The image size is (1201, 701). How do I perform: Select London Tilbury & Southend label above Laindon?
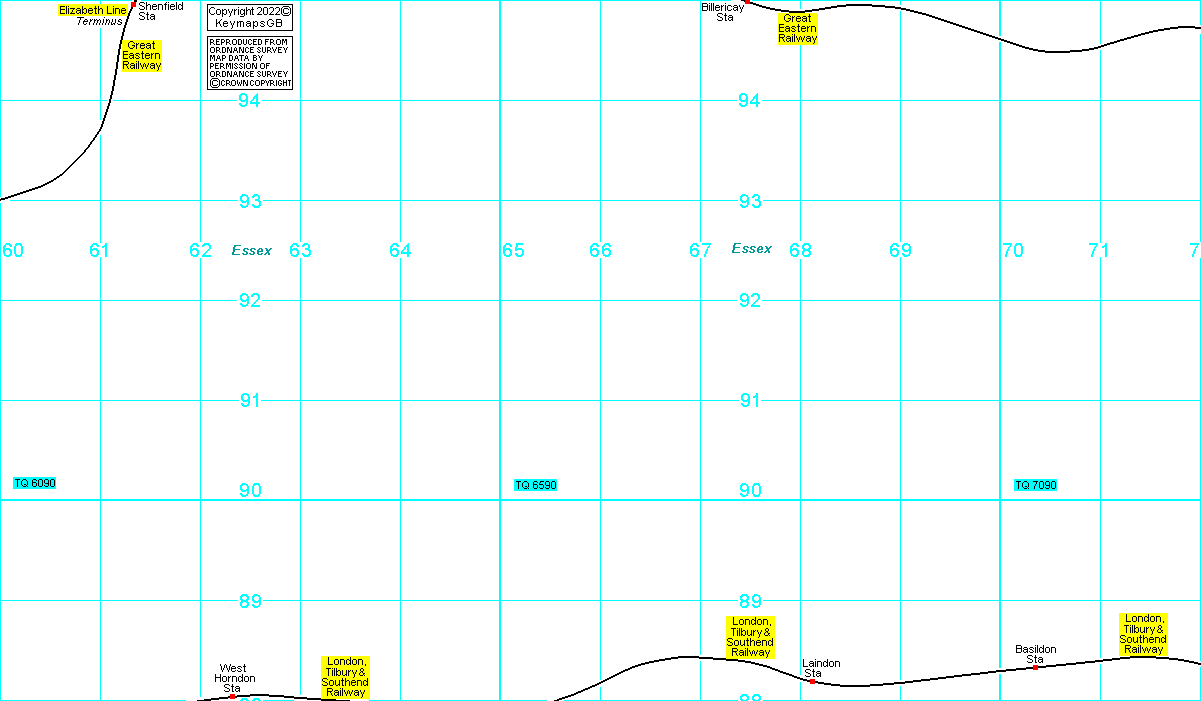[x=750, y=637]
